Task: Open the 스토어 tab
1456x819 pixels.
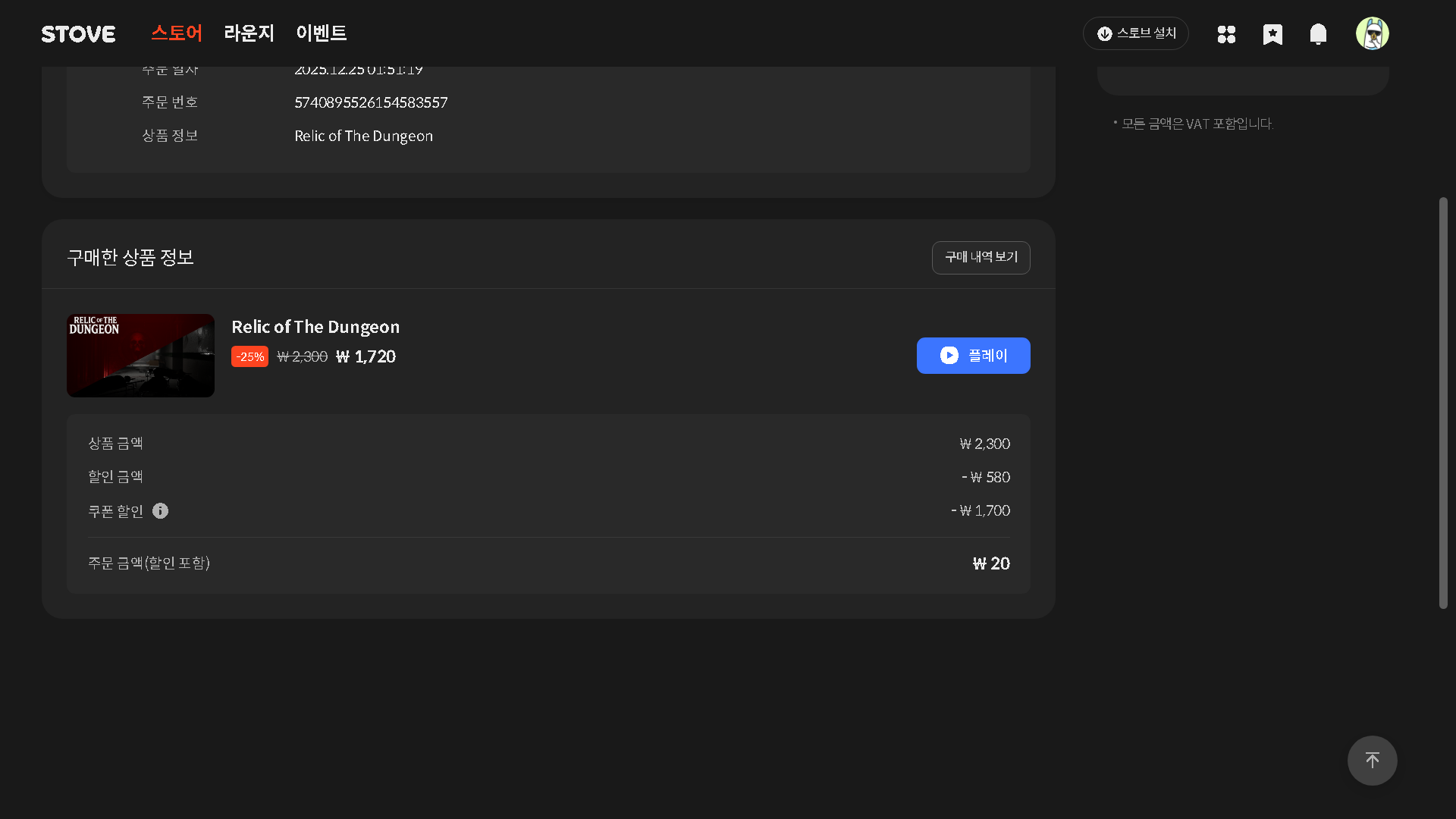Action: click(x=177, y=33)
